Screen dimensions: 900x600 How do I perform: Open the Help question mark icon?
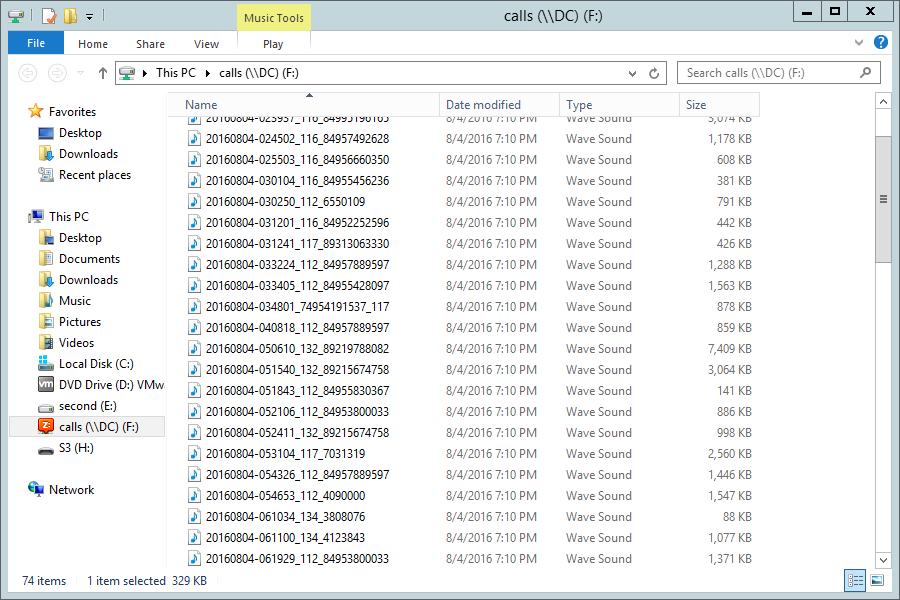(x=881, y=43)
